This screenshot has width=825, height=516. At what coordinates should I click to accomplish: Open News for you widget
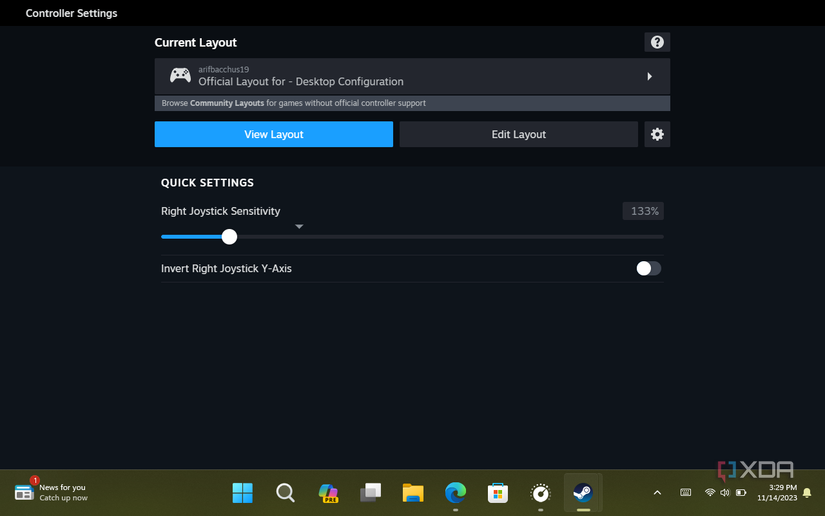(x=51, y=492)
